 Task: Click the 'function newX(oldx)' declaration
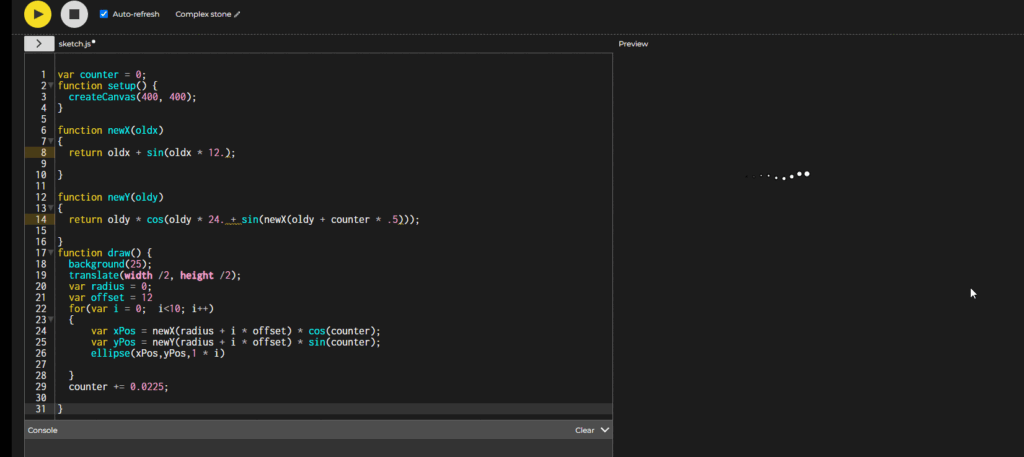pyautogui.click(x=110, y=130)
